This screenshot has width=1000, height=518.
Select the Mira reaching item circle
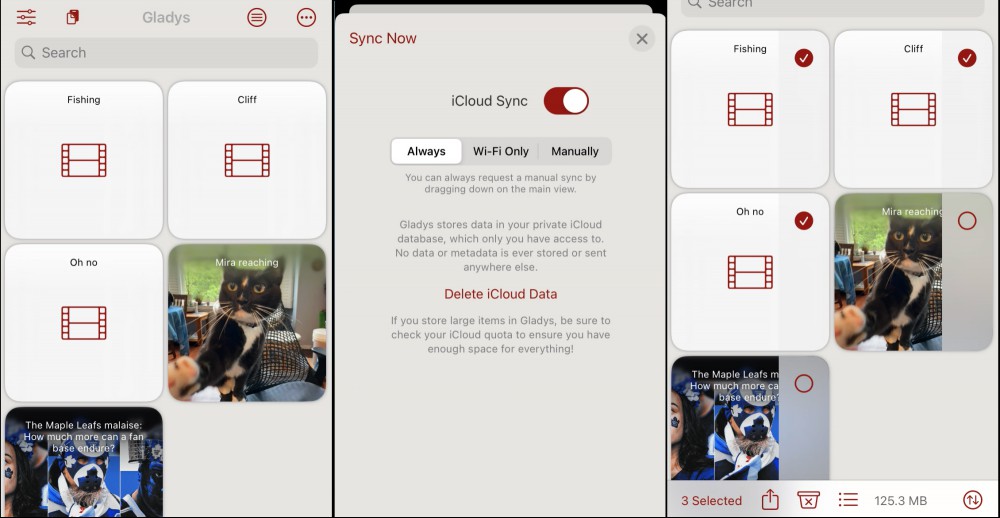click(967, 221)
